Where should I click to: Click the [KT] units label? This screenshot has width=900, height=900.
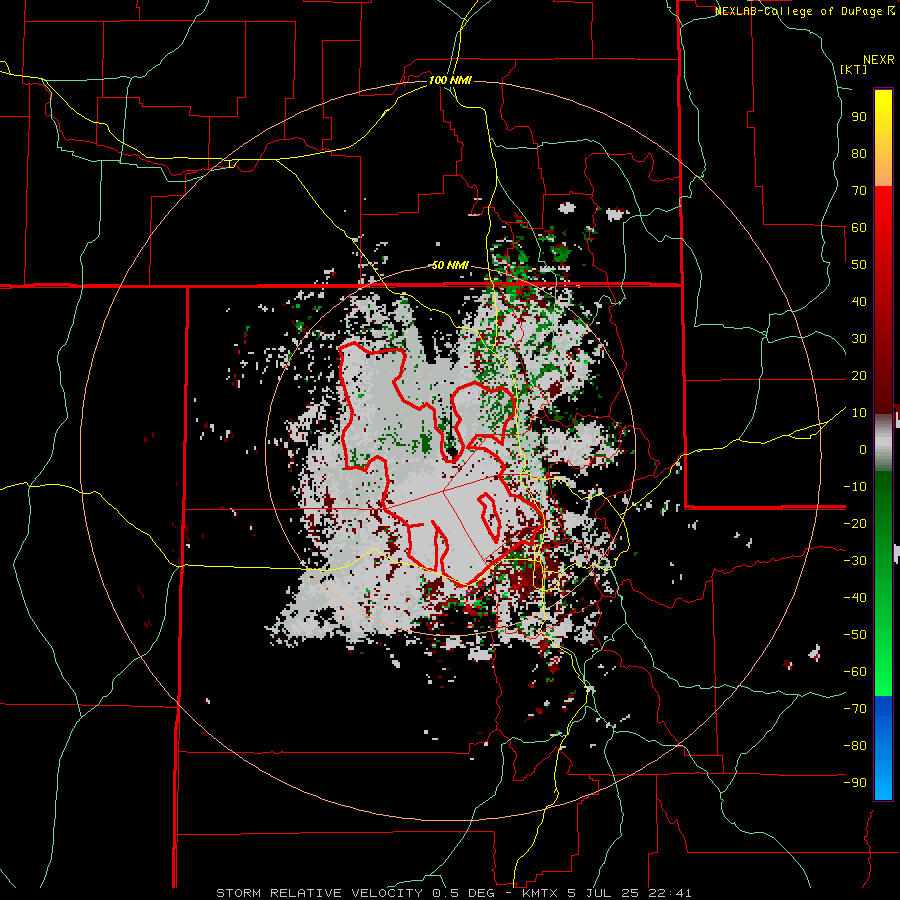tap(854, 69)
